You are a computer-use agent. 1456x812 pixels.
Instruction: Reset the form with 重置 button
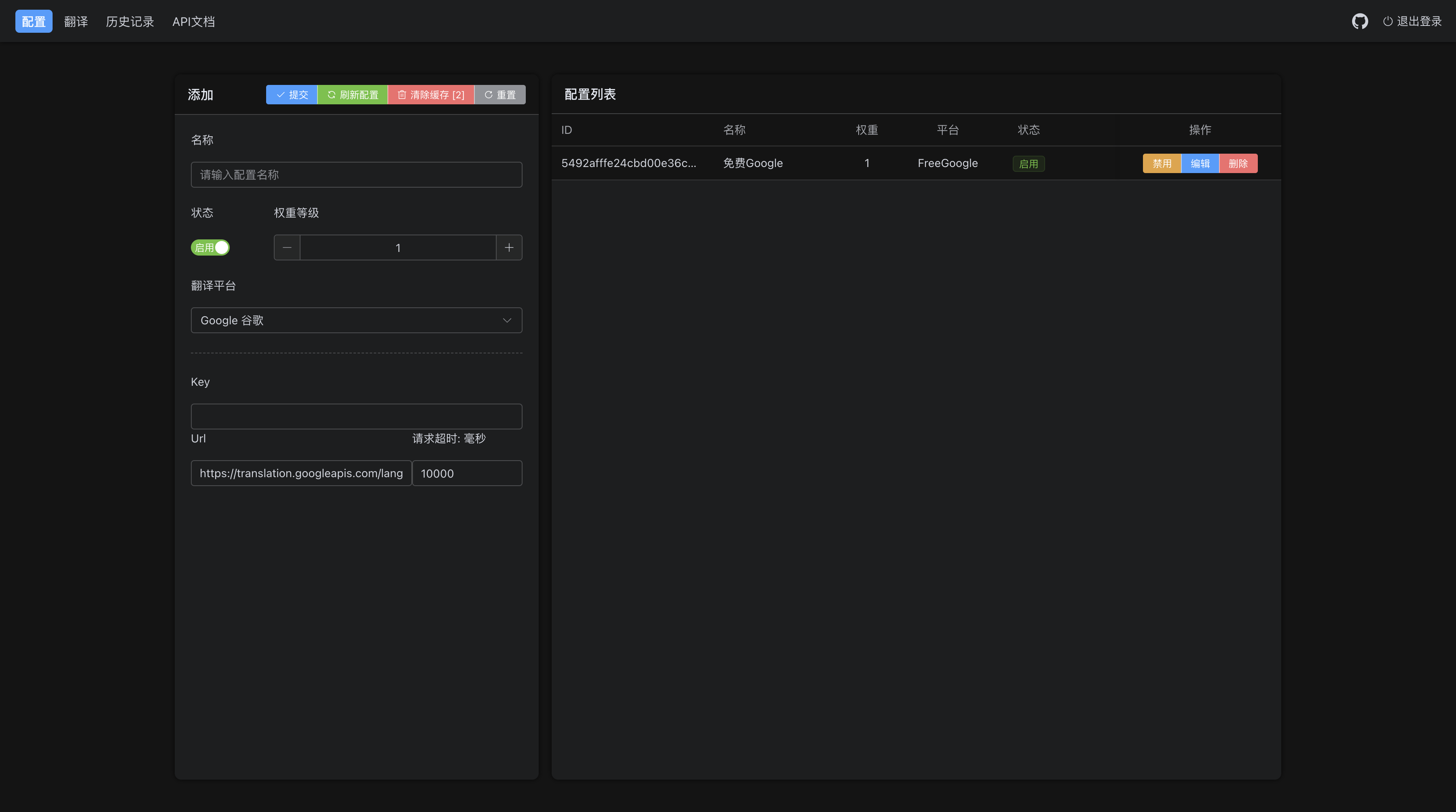(x=499, y=94)
